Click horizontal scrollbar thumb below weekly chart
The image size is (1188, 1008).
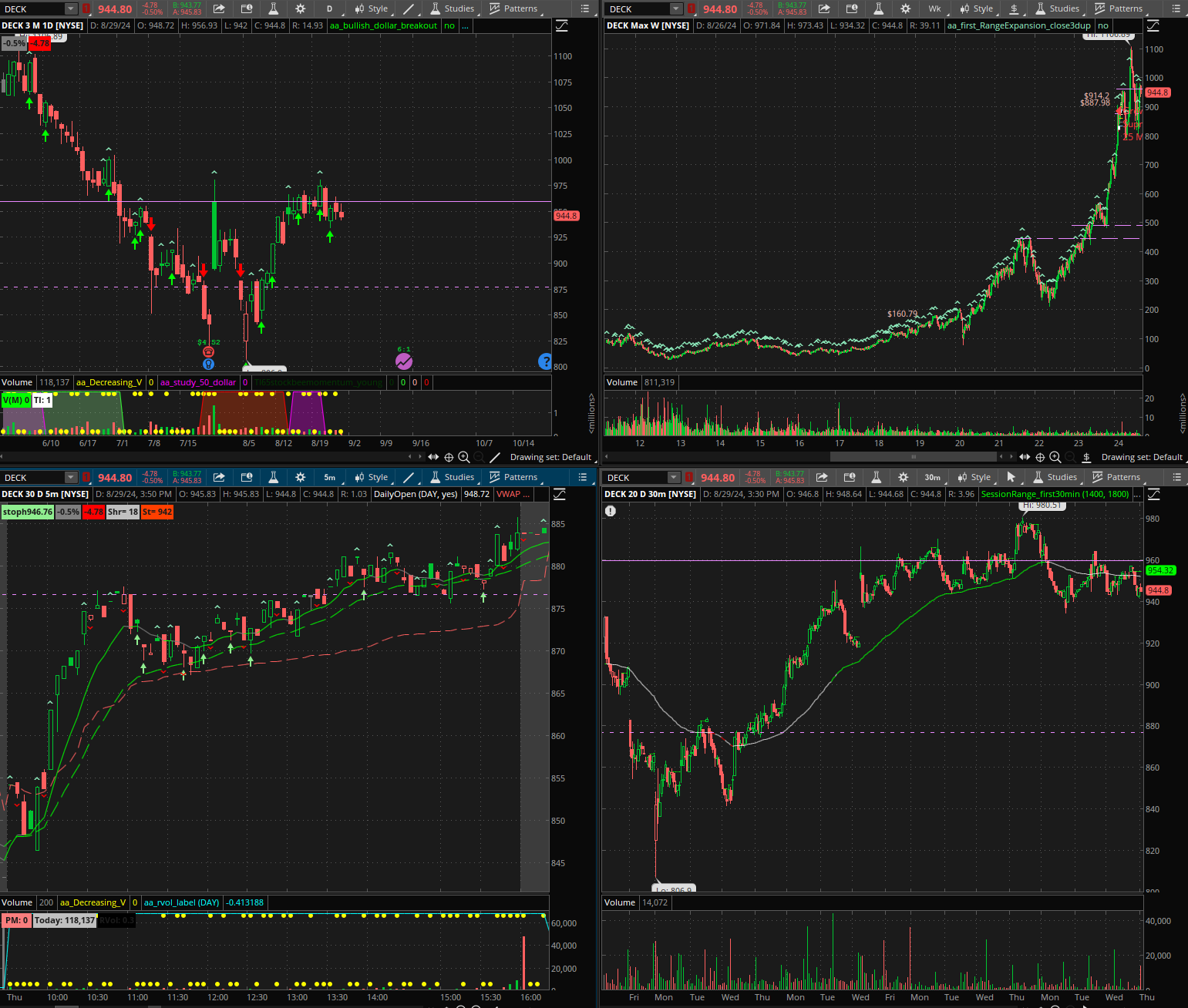click(x=914, y=457)
